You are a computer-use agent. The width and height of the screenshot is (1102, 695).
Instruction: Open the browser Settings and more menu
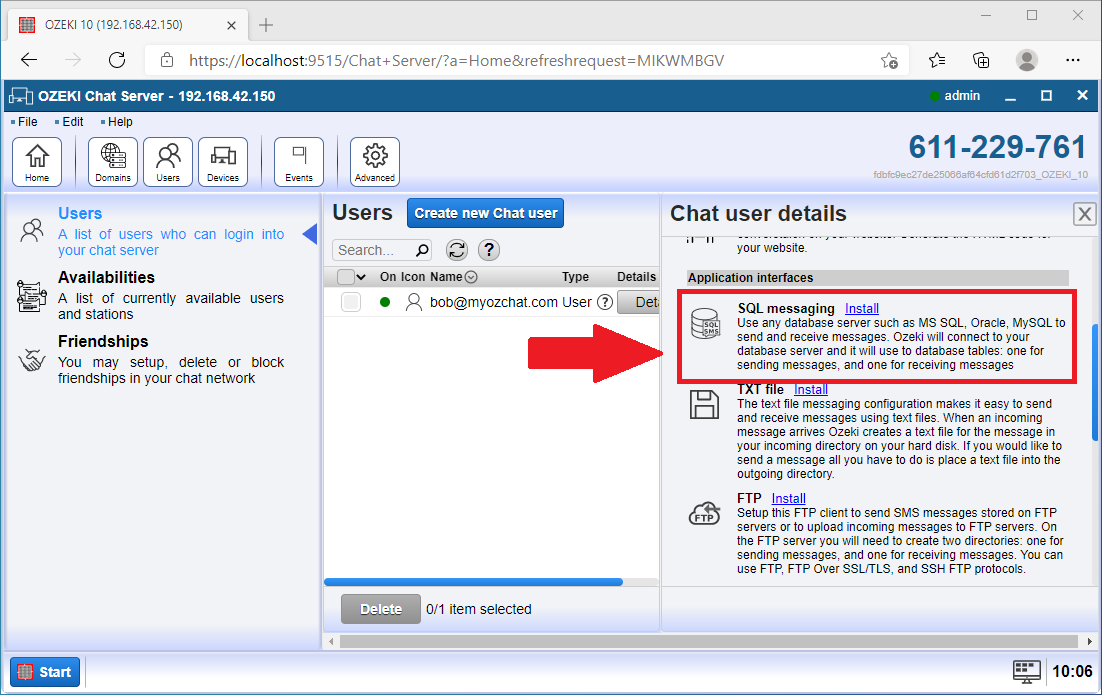[x=1073, y=60]
